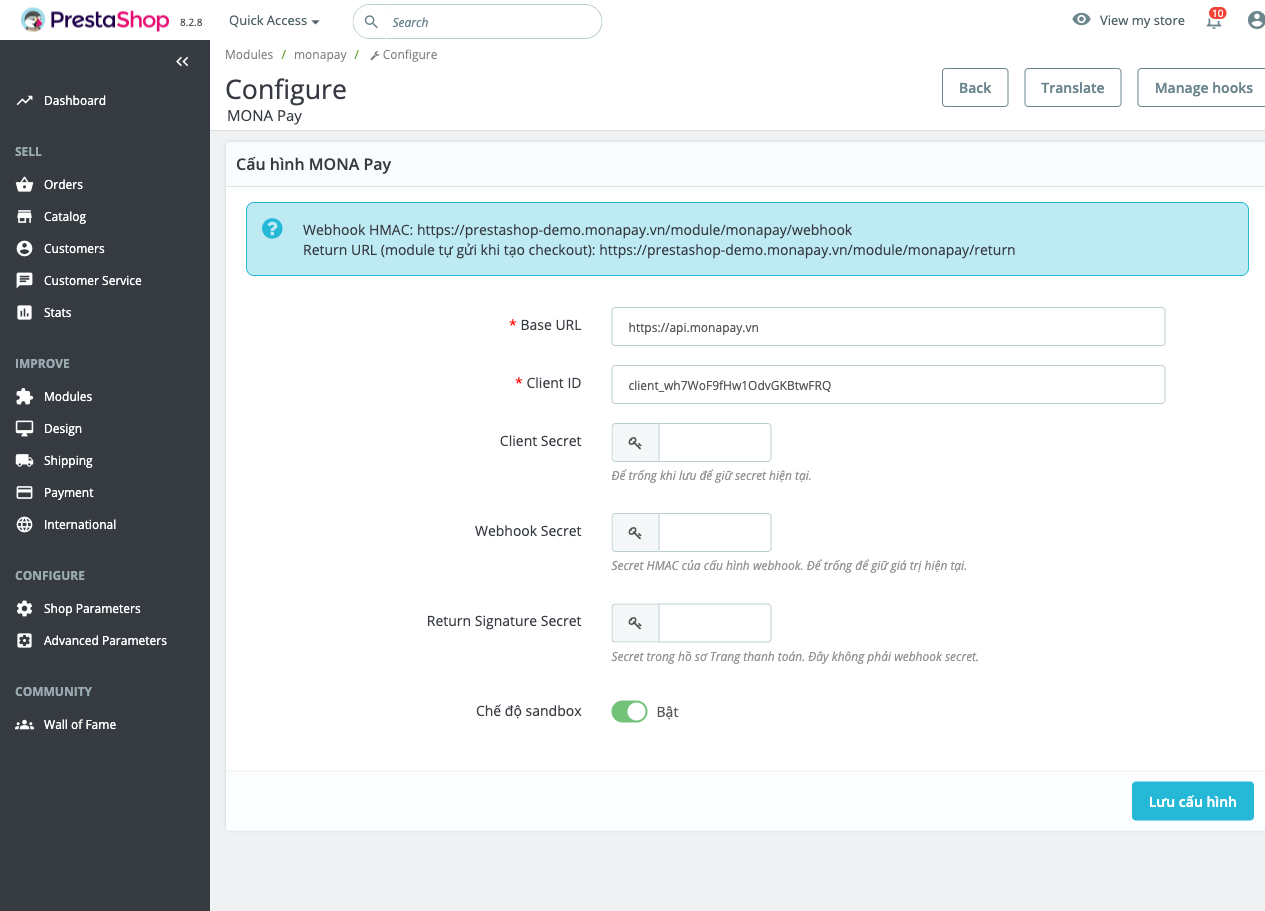The width and height of the screenshot is (1265, 911).
Task: Click the Client Secret password field
Action: [715, 442]
